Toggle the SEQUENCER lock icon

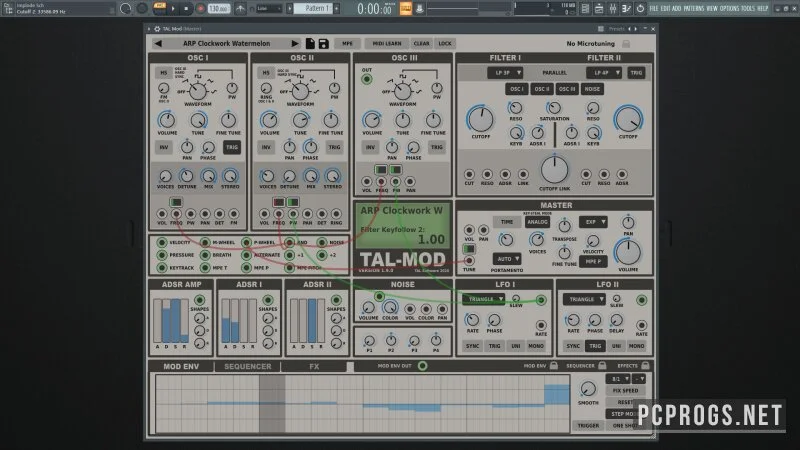602,365
